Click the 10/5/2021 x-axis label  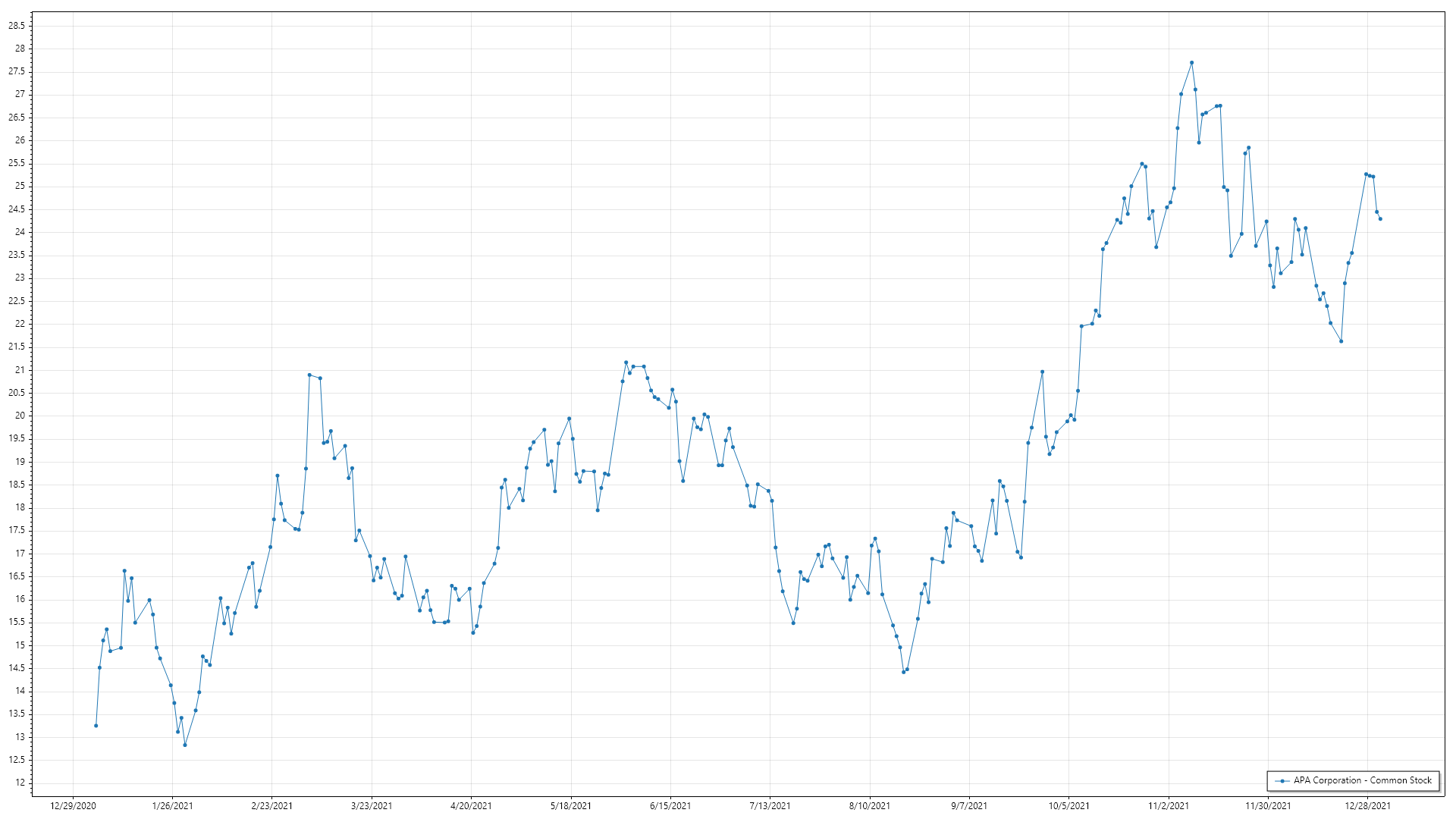pyautogui.click(x=1068, y=806)
